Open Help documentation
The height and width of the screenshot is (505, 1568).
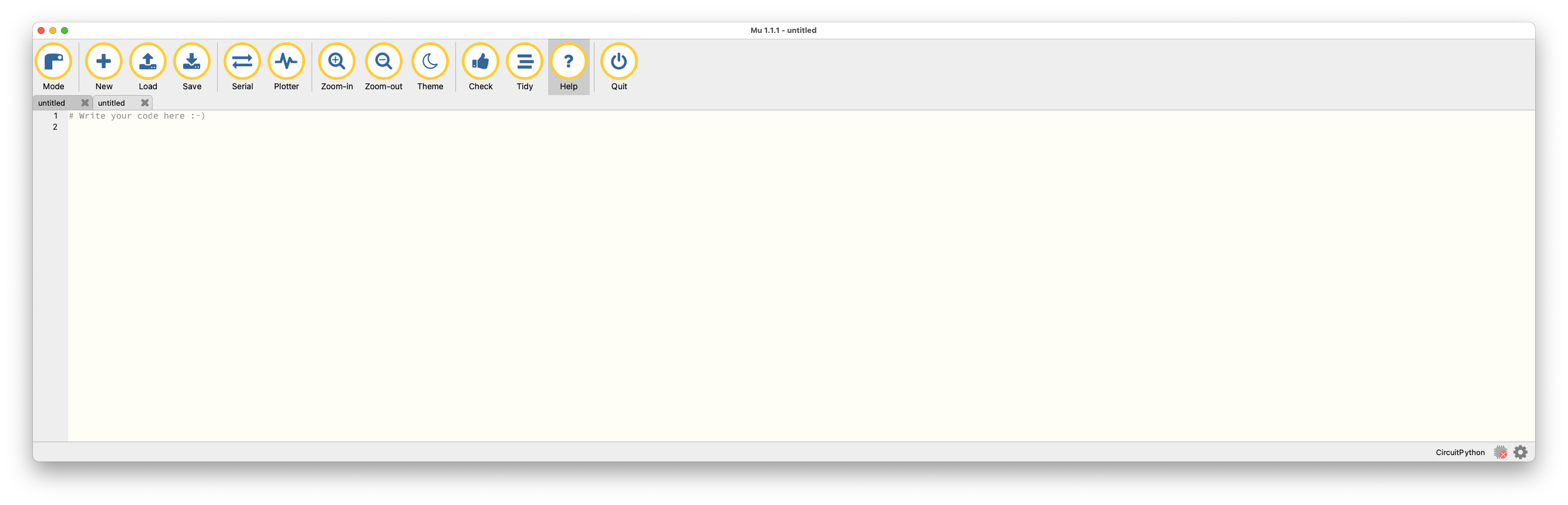pos(569,67)
